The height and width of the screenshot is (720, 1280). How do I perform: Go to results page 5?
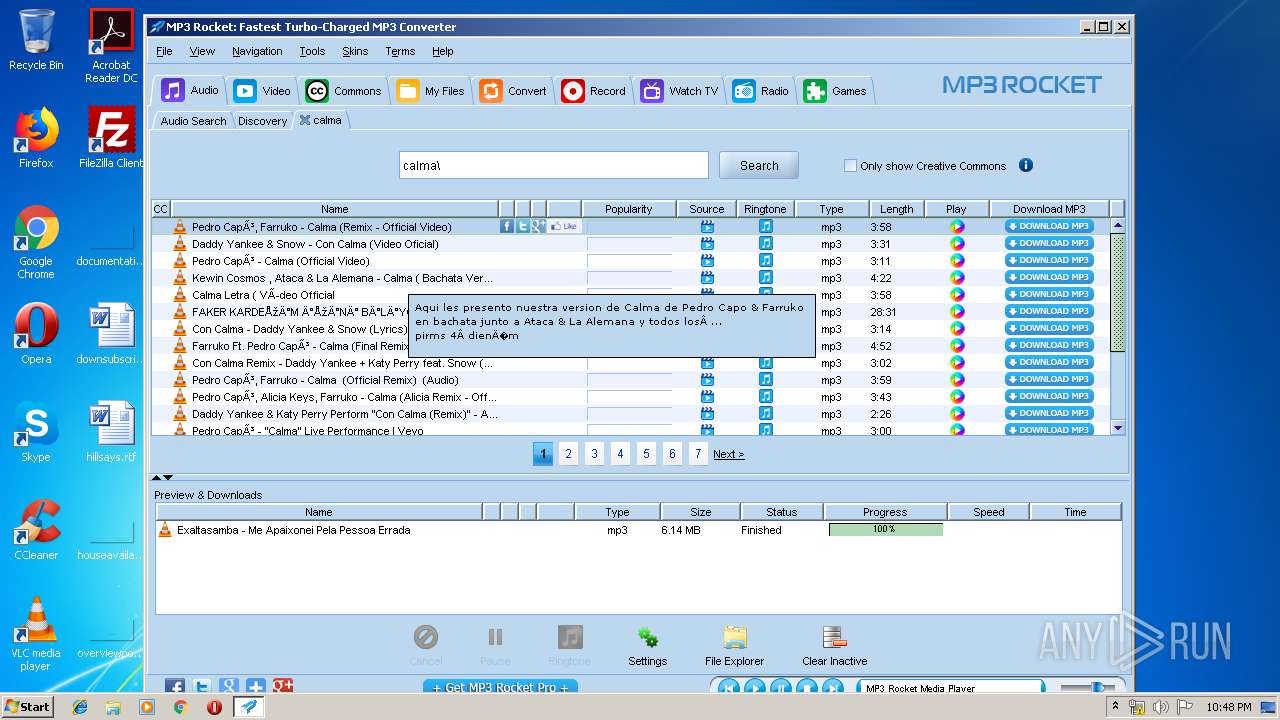(x=646, y=454)
